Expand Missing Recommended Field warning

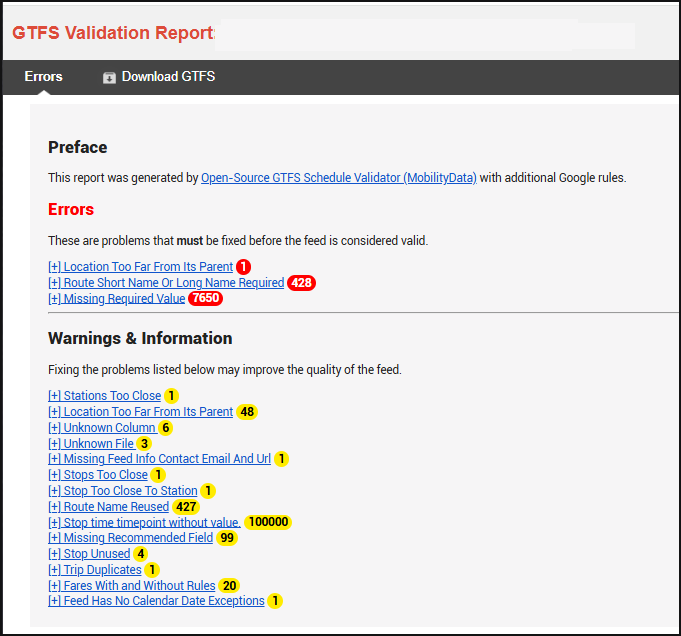pos(131,538)
